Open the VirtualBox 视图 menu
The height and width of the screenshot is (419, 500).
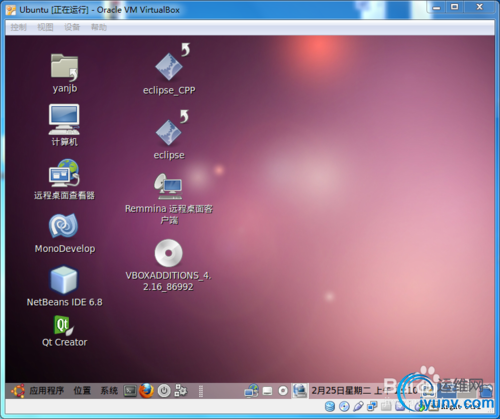[45, 27]
